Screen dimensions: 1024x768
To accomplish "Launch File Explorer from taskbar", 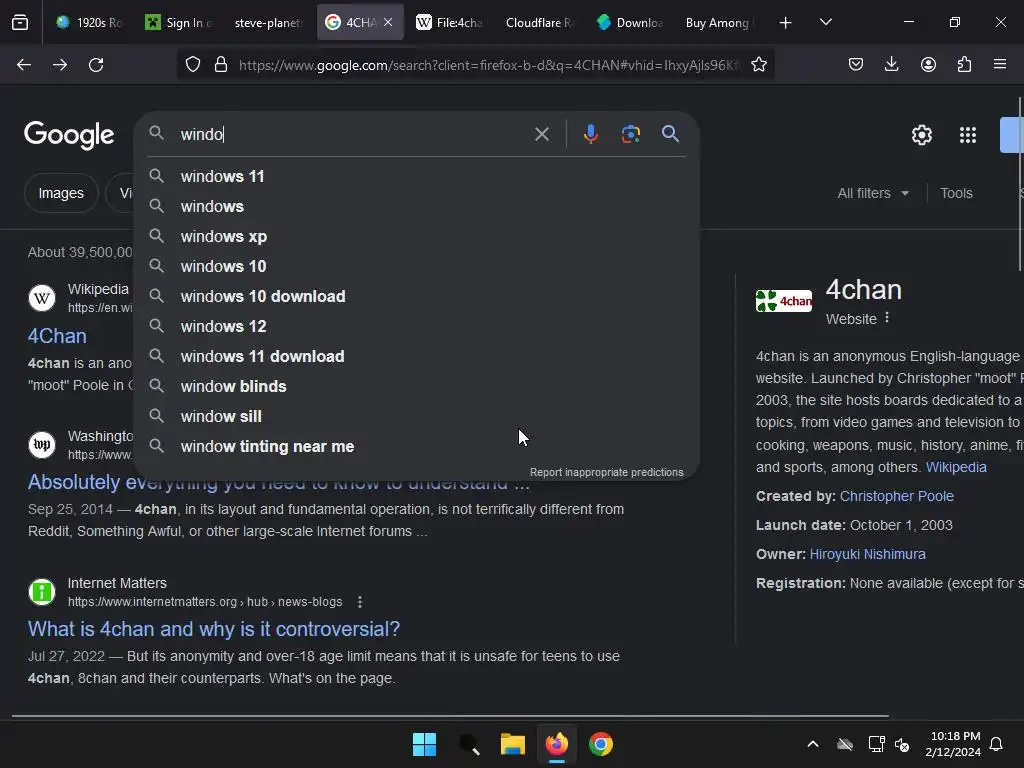I will 513,744.
